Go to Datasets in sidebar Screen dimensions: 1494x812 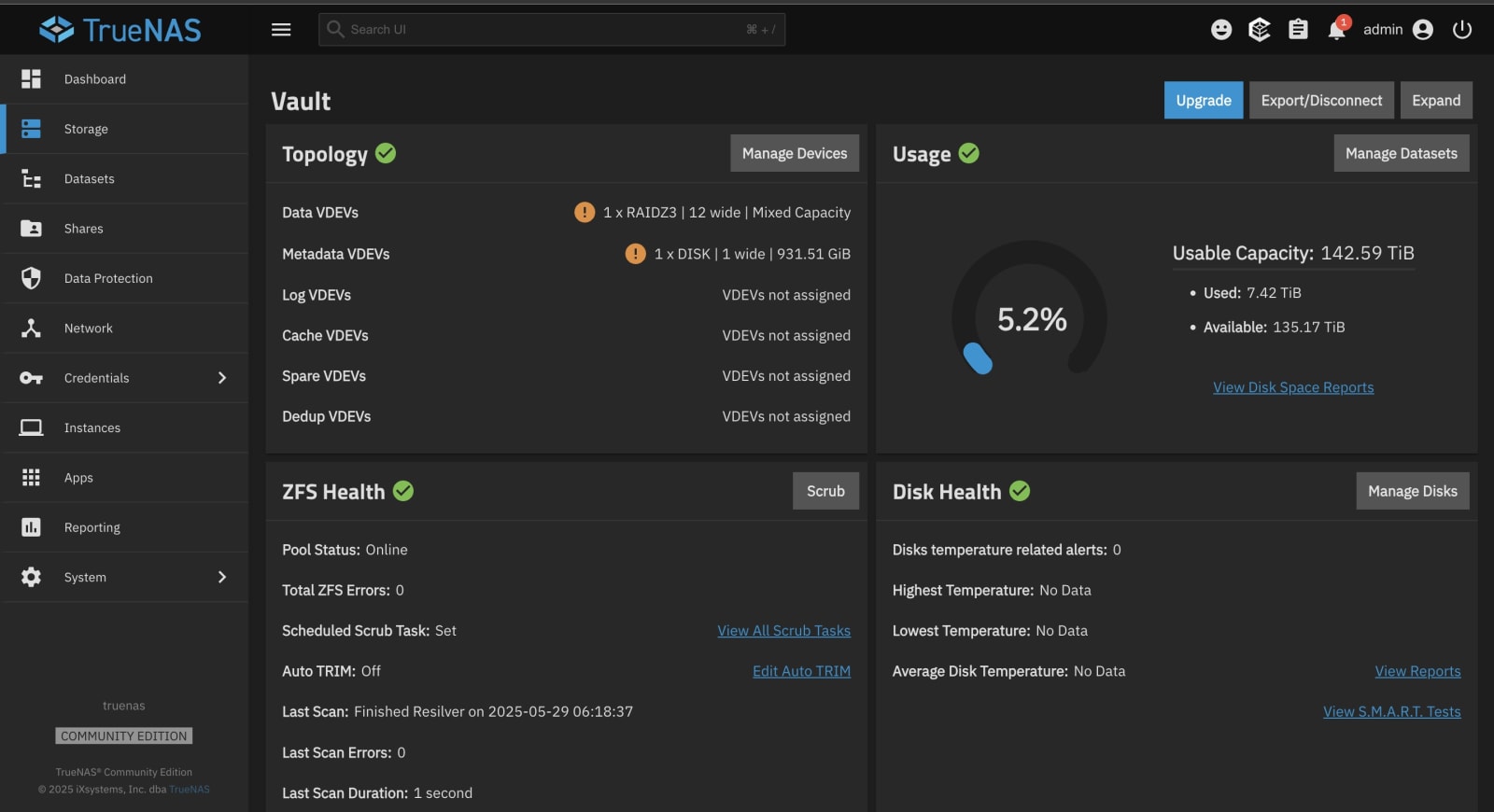point(125,179)
